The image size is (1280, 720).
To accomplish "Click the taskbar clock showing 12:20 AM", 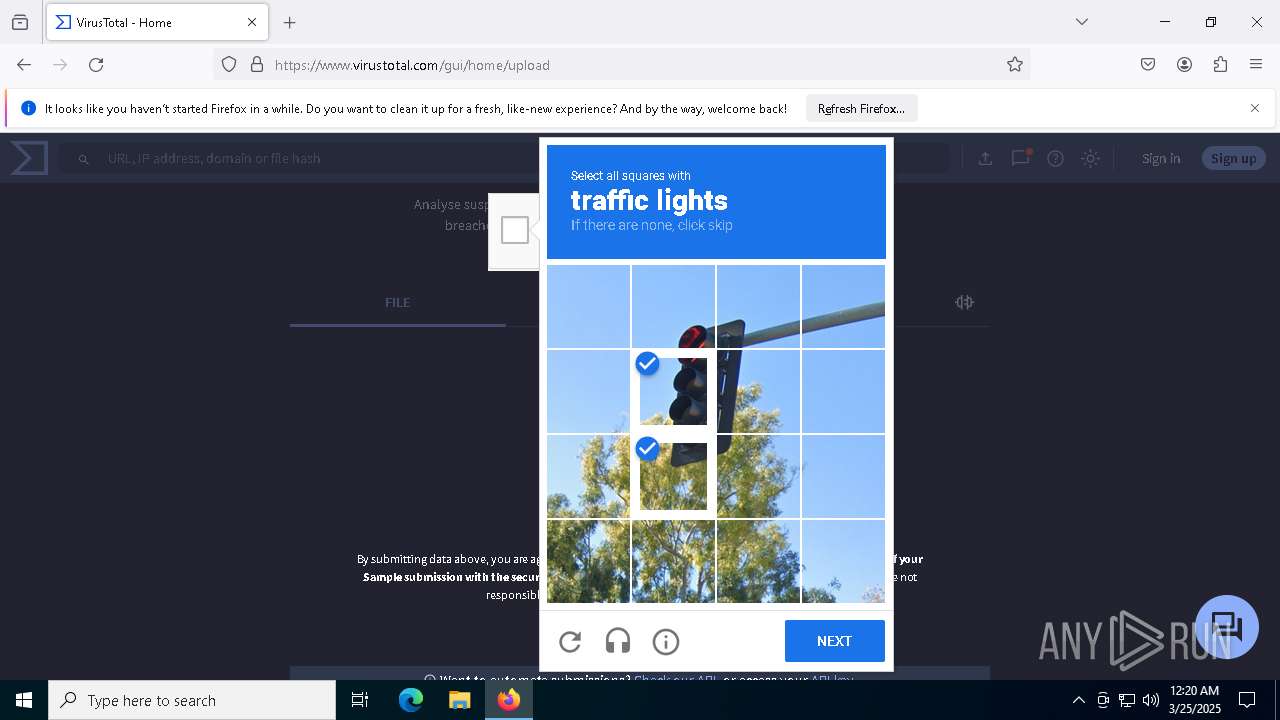I will tap(1195, 700).
